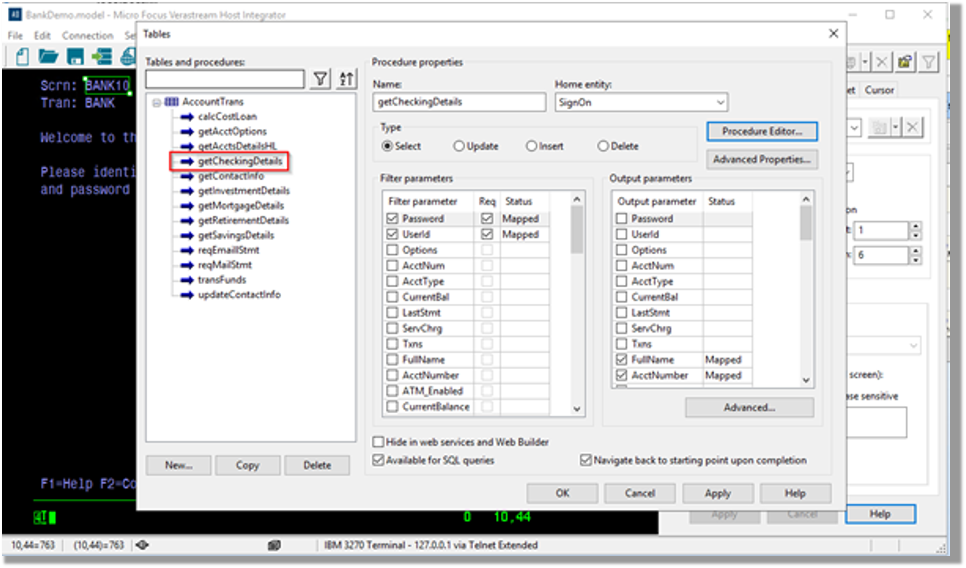
Task: Copy the selected procedure
Action: (248, 465)
